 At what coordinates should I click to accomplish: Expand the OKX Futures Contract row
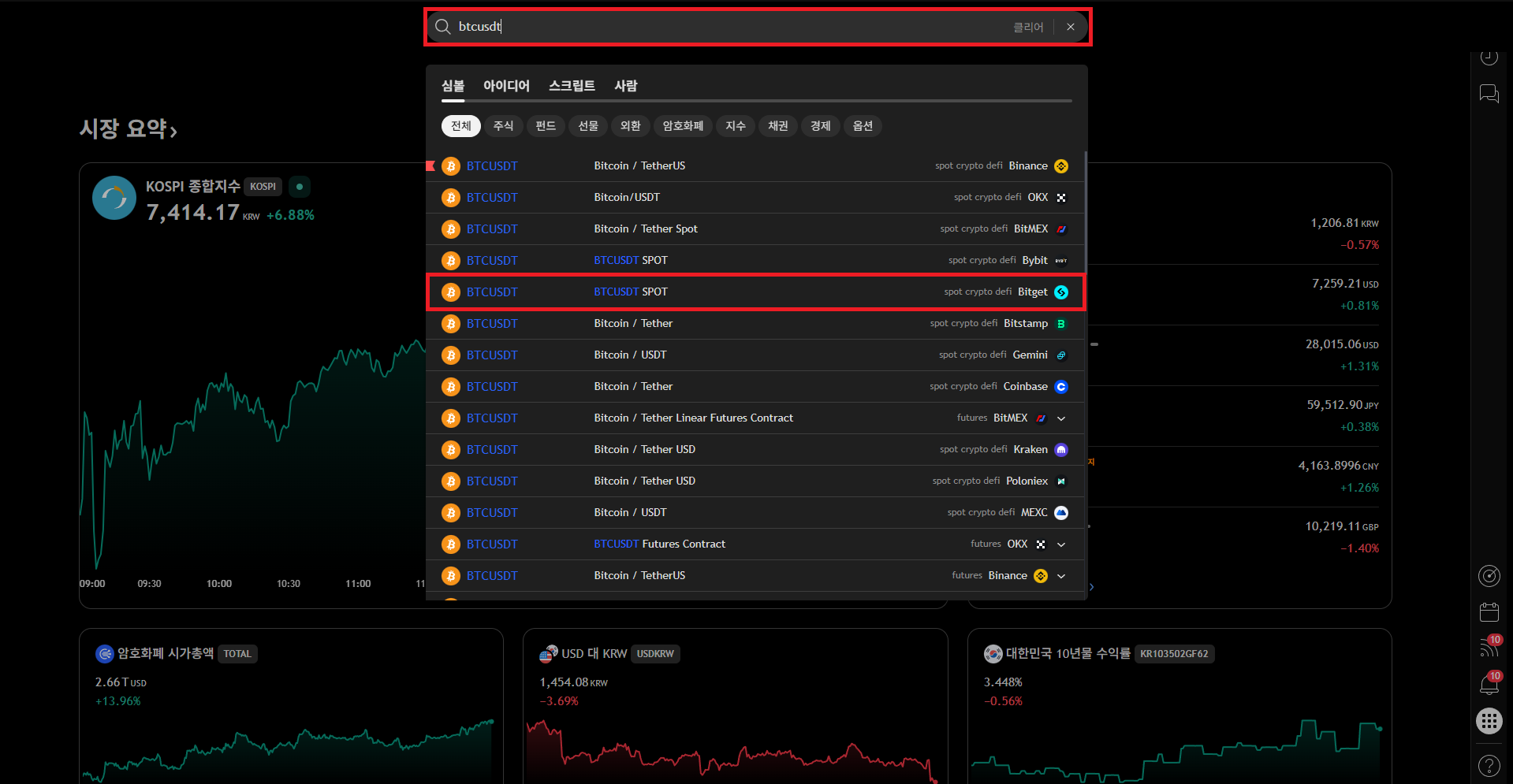coord(1061,544)
